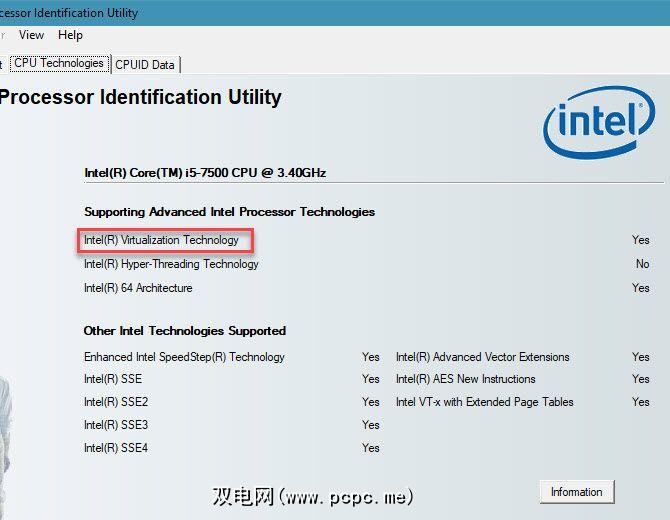Open the Help menu

pyautogui.click(x=71, y=35)
